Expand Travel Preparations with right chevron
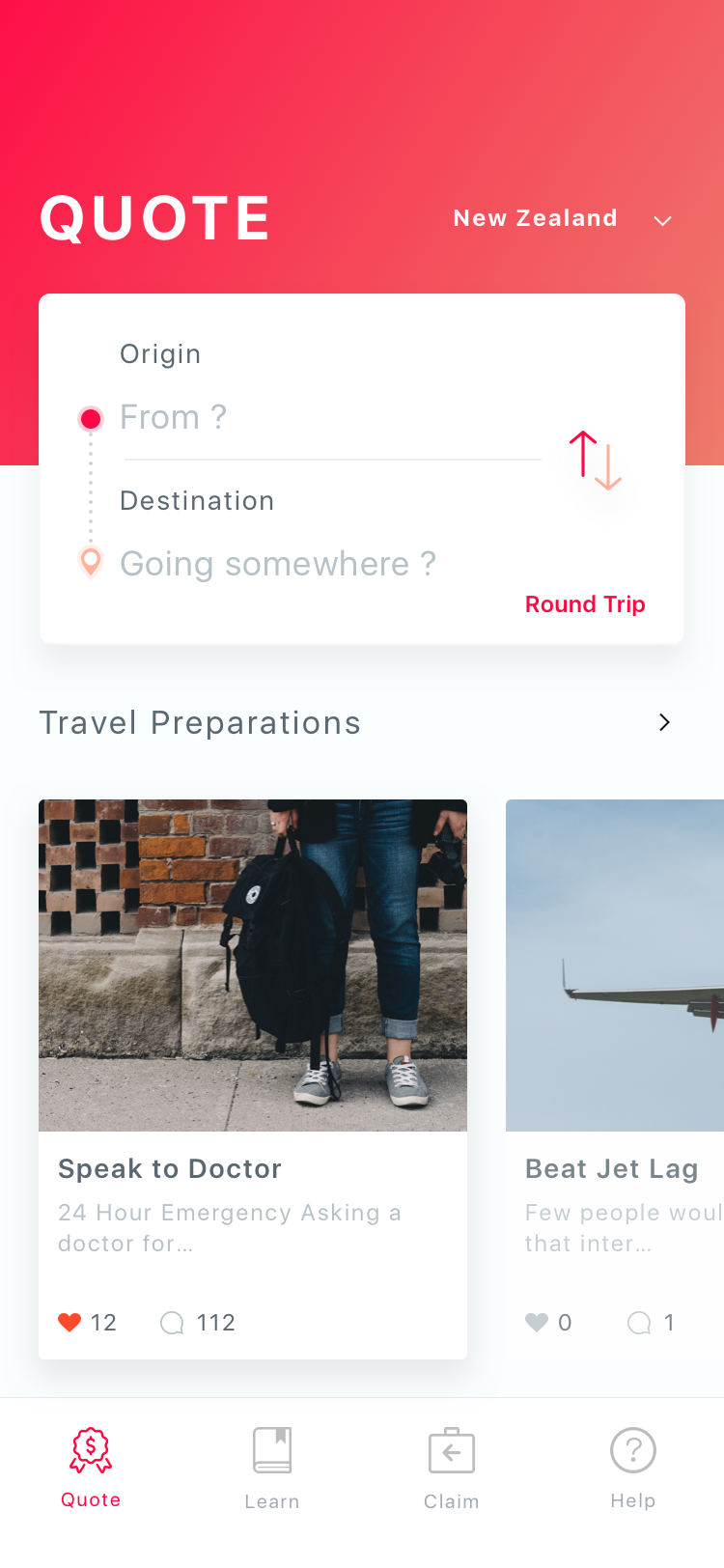This screenshot has width=724, height=1568. point(664,722)
